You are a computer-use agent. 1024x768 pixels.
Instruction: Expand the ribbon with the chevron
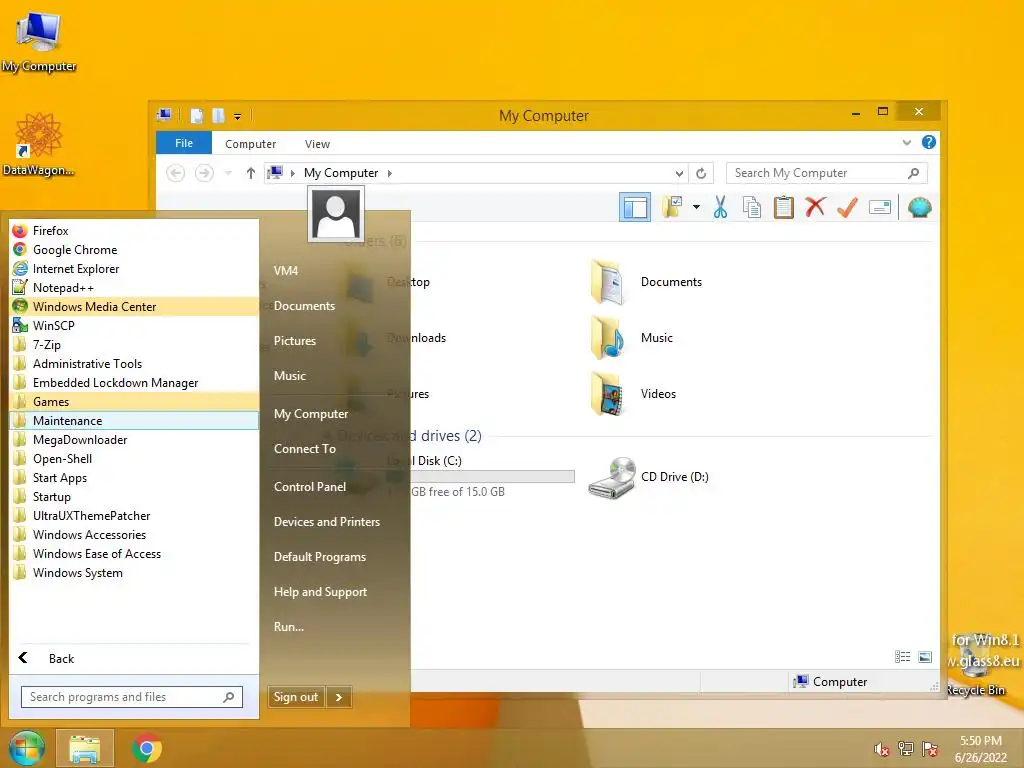point(906,142)
